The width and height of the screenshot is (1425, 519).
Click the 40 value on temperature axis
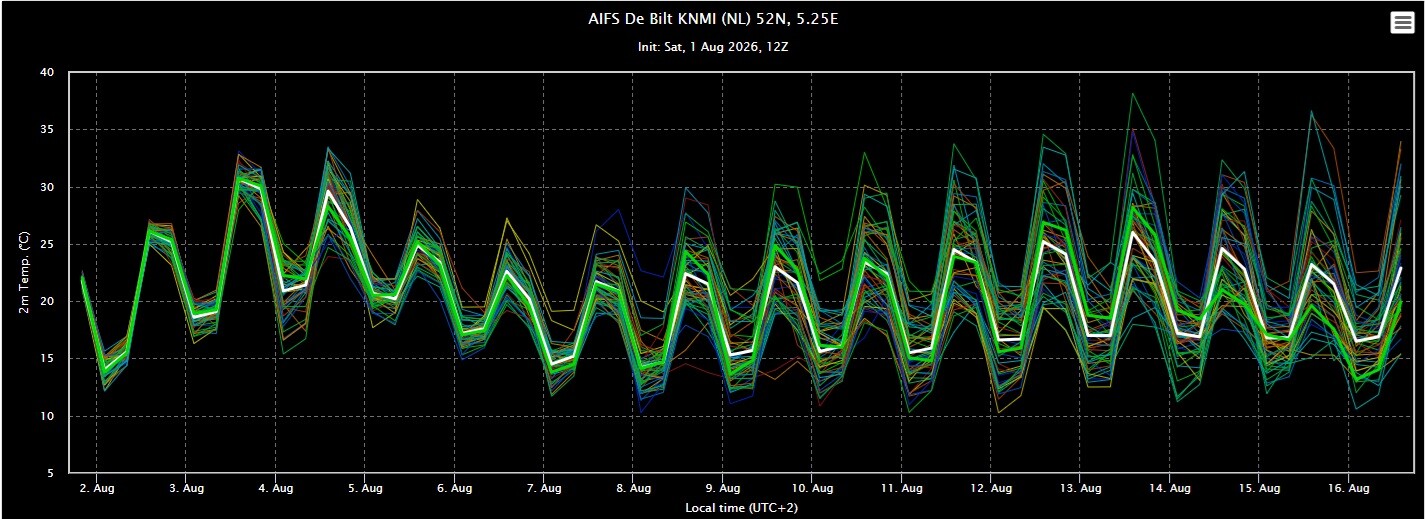(47, 73)
